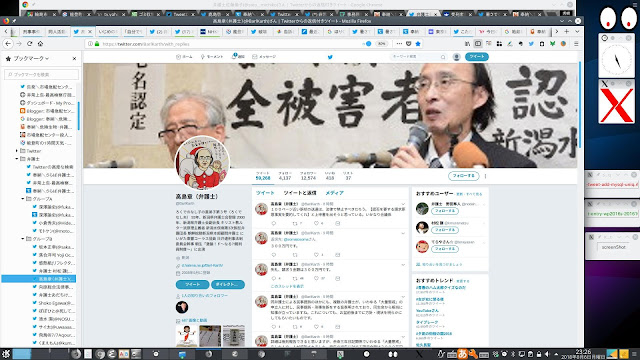
Task: Open Twitter notifications bell
Action: 238,57
